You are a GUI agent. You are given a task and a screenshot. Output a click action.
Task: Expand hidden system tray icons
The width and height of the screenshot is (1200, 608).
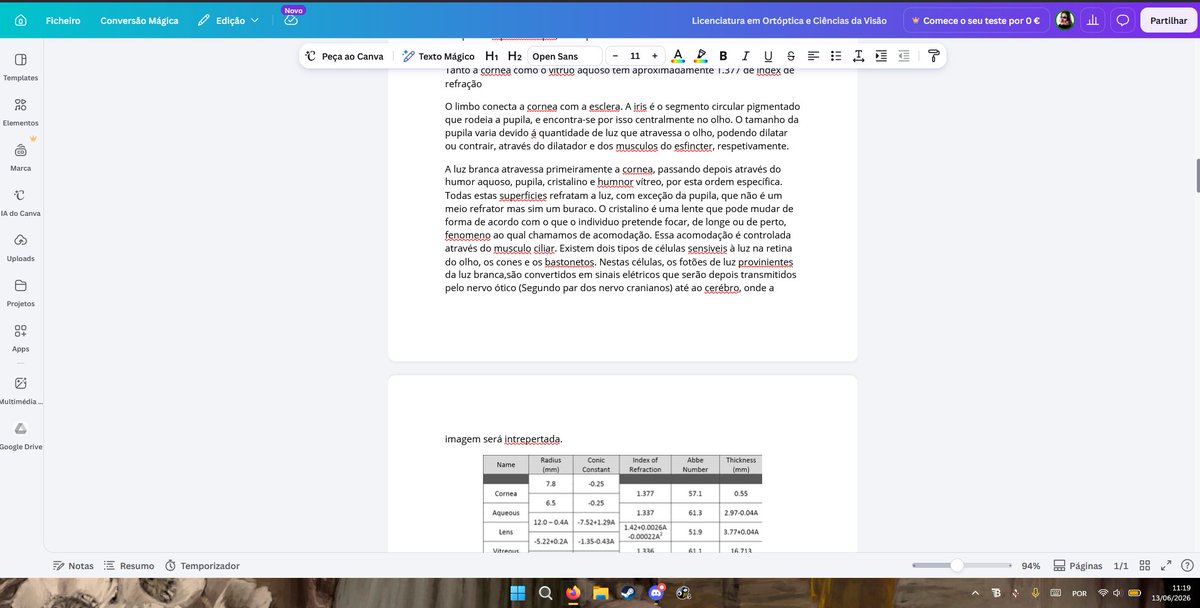pos(976,593)
